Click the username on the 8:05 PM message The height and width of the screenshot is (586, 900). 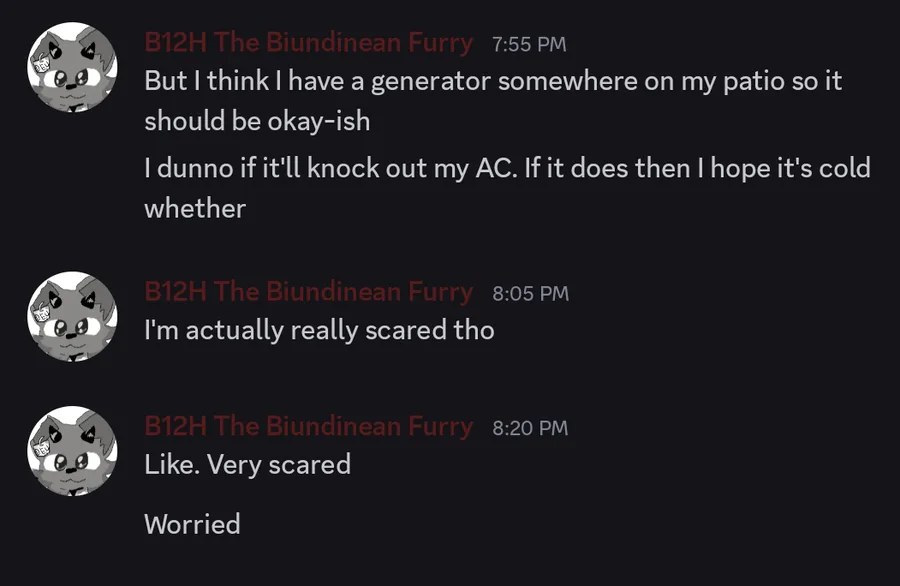pyautogui.click(x=308, y=292)
